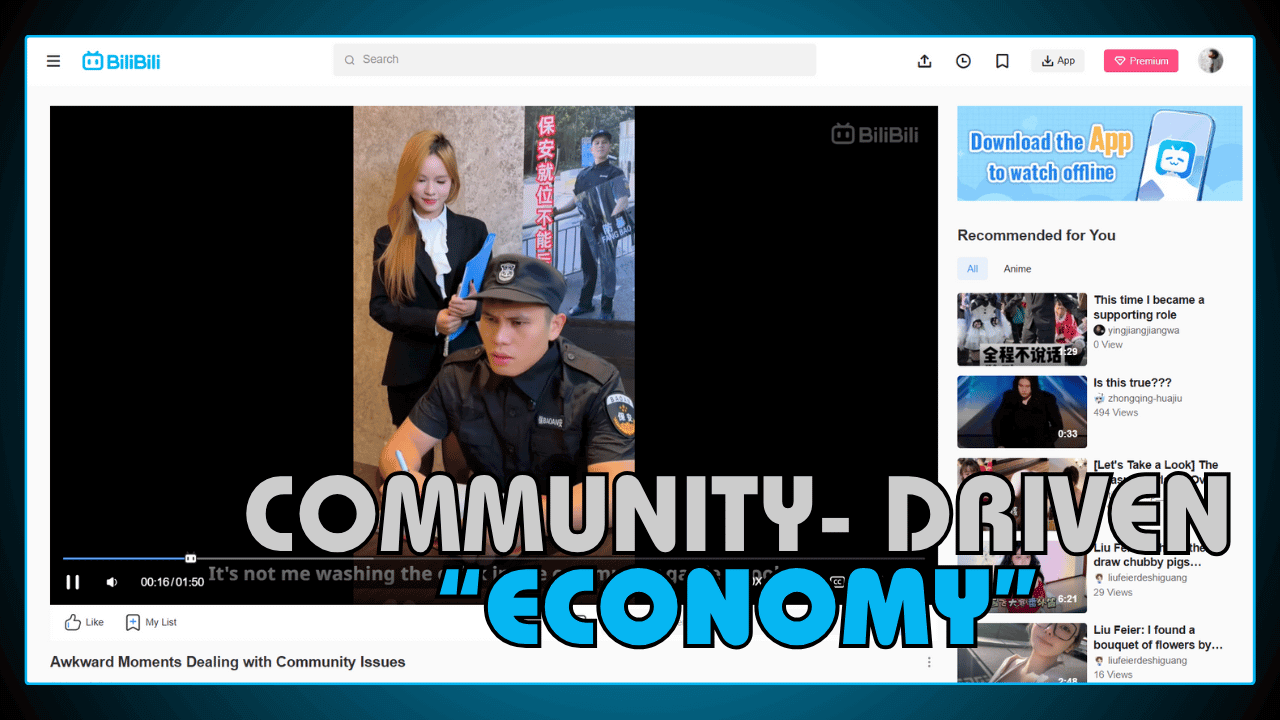Click Download the App banner
The width and height of the screenshot is (1280, 720).
1100,153
